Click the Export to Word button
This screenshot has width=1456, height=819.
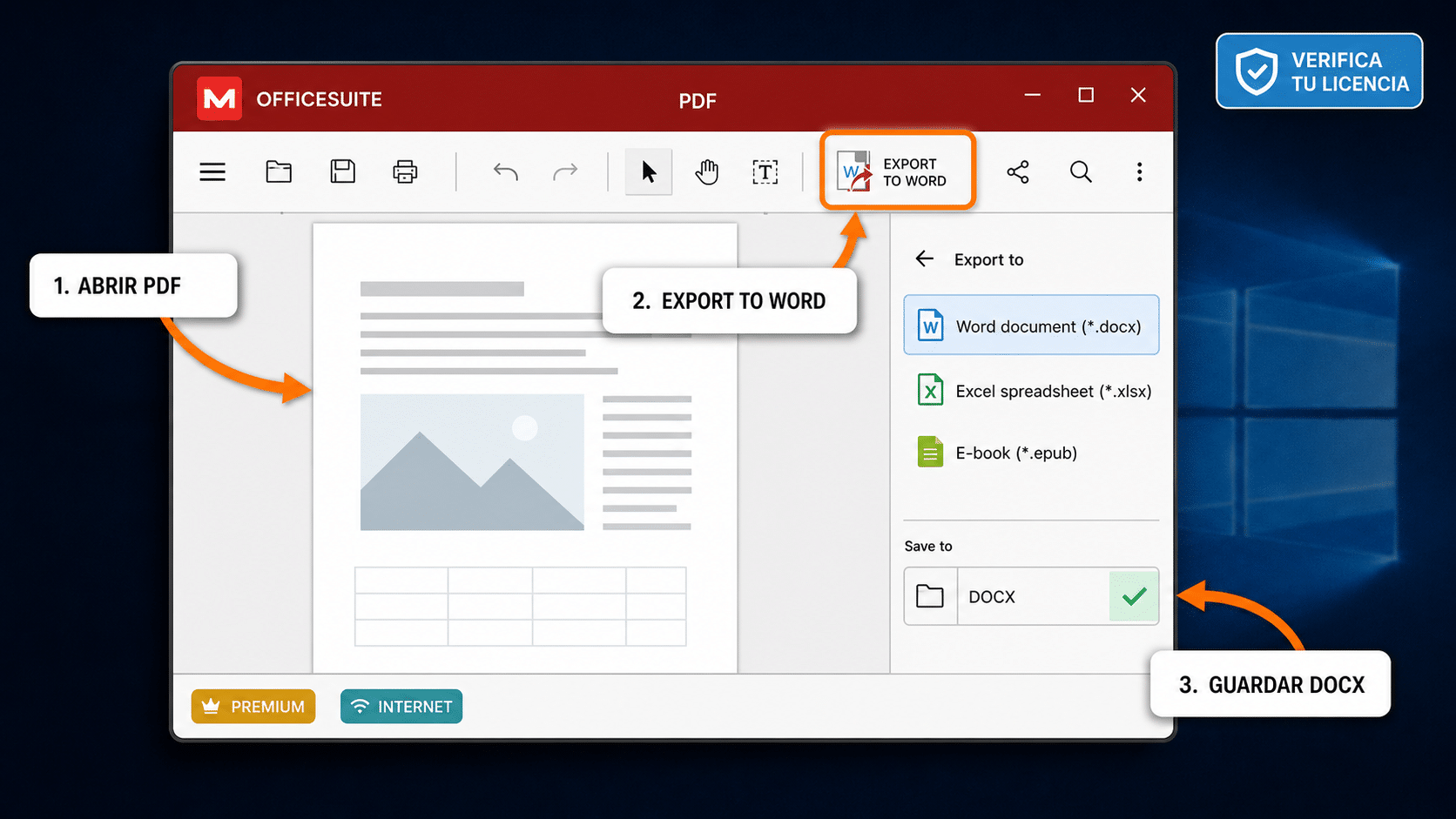(x=897, y=171)
